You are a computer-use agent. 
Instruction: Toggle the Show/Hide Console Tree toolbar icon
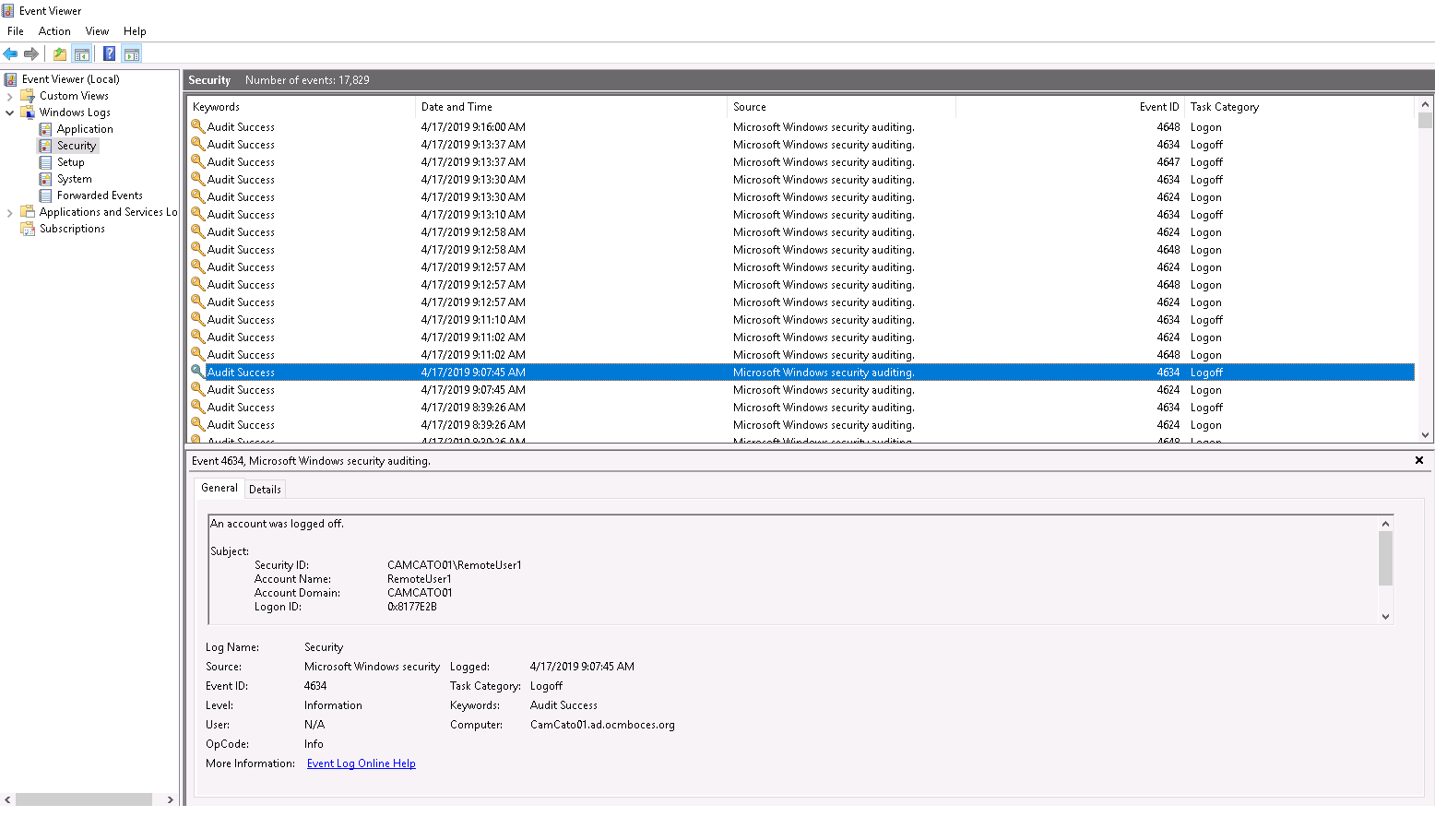(x=82, y=53)
